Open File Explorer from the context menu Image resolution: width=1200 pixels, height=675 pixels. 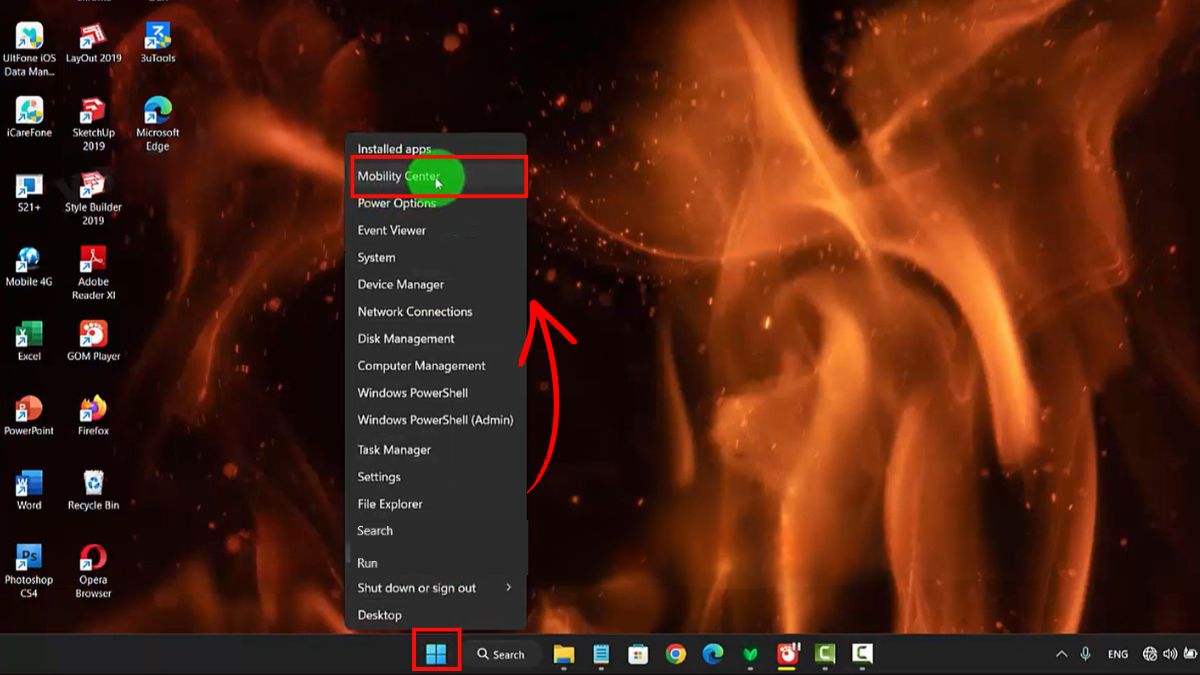tap(436, 504)
